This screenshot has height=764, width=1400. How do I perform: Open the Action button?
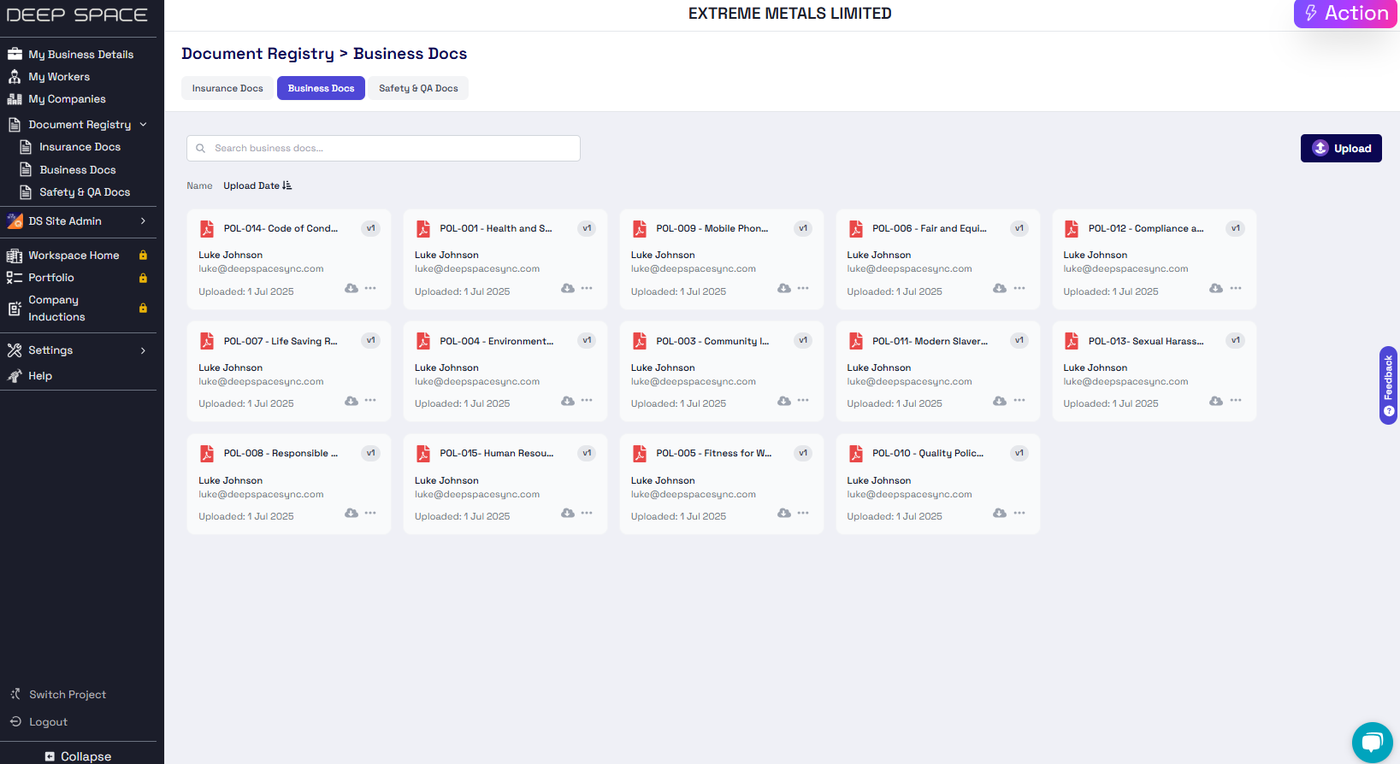(1346, 14)
